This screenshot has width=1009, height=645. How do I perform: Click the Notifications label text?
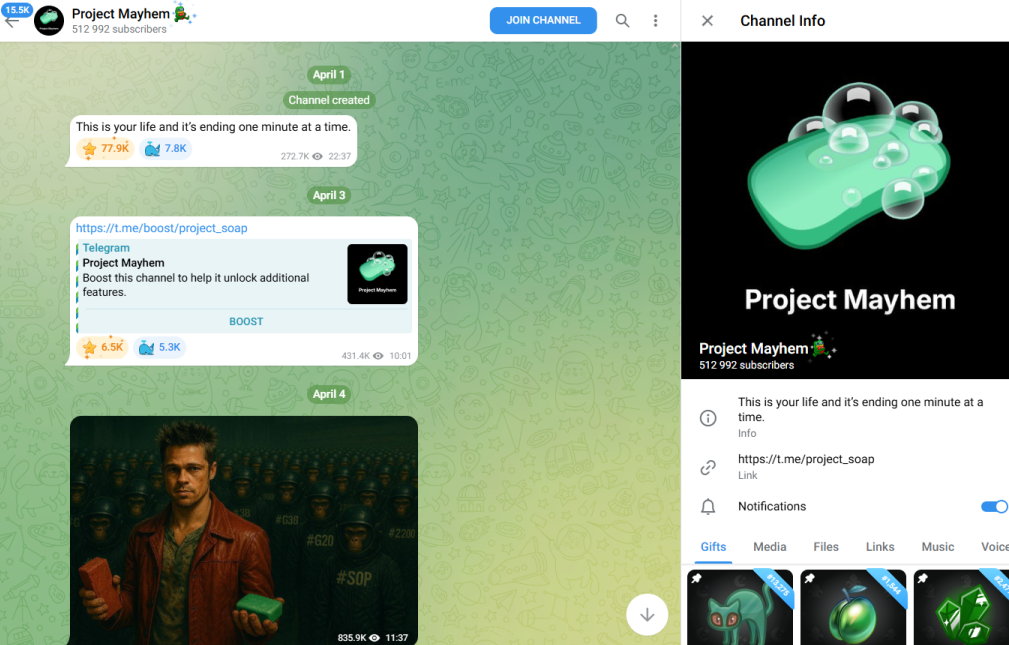pos(772,507)
